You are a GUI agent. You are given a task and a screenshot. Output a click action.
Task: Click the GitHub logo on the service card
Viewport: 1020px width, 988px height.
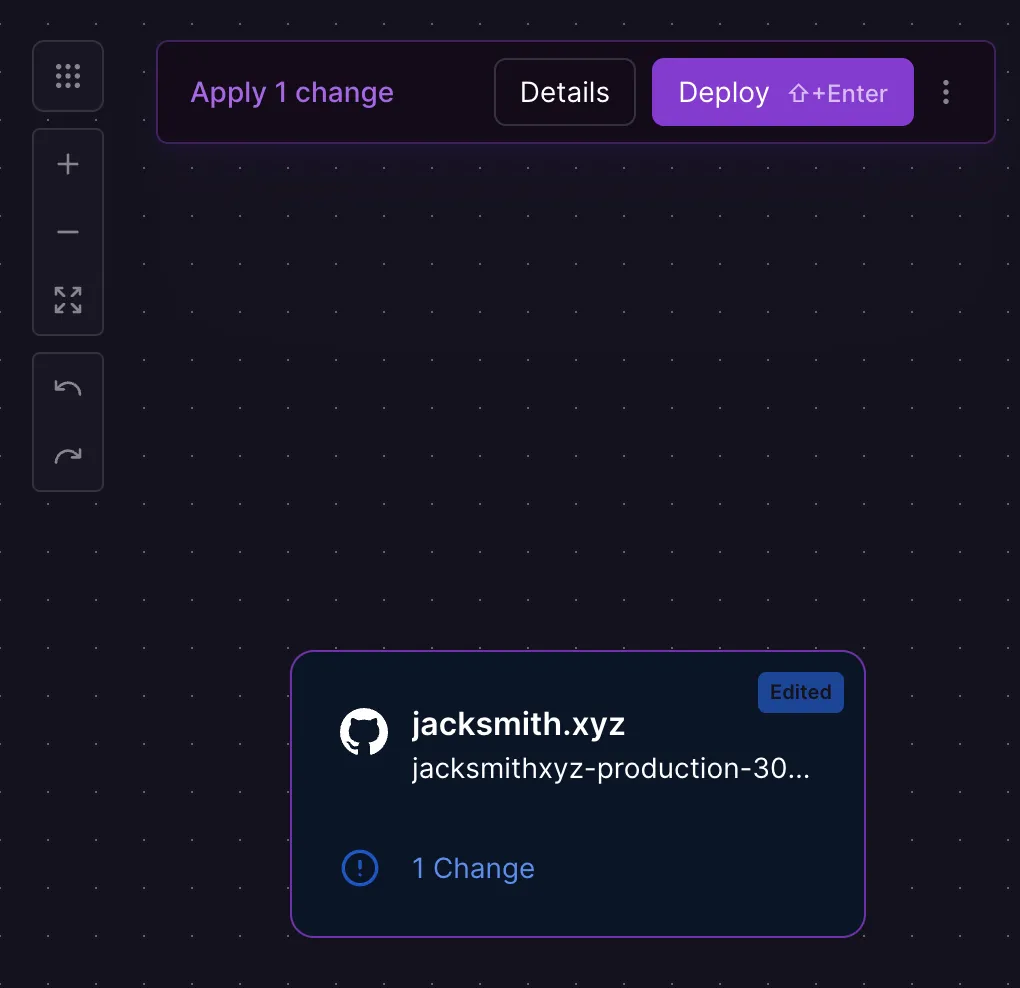coord(364,733)
